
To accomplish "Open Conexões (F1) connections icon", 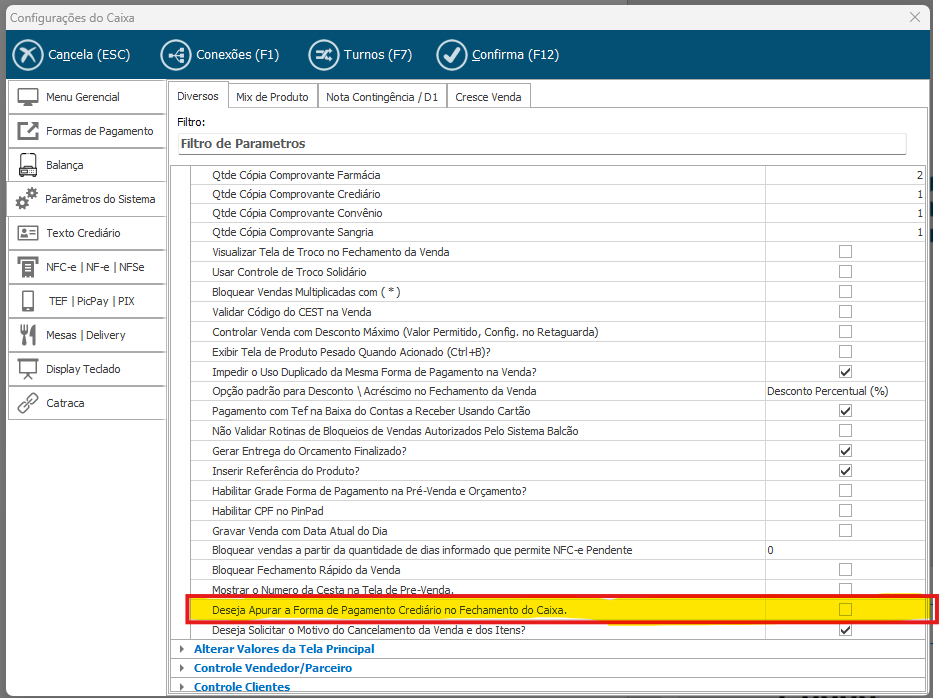I will point(176,54).
